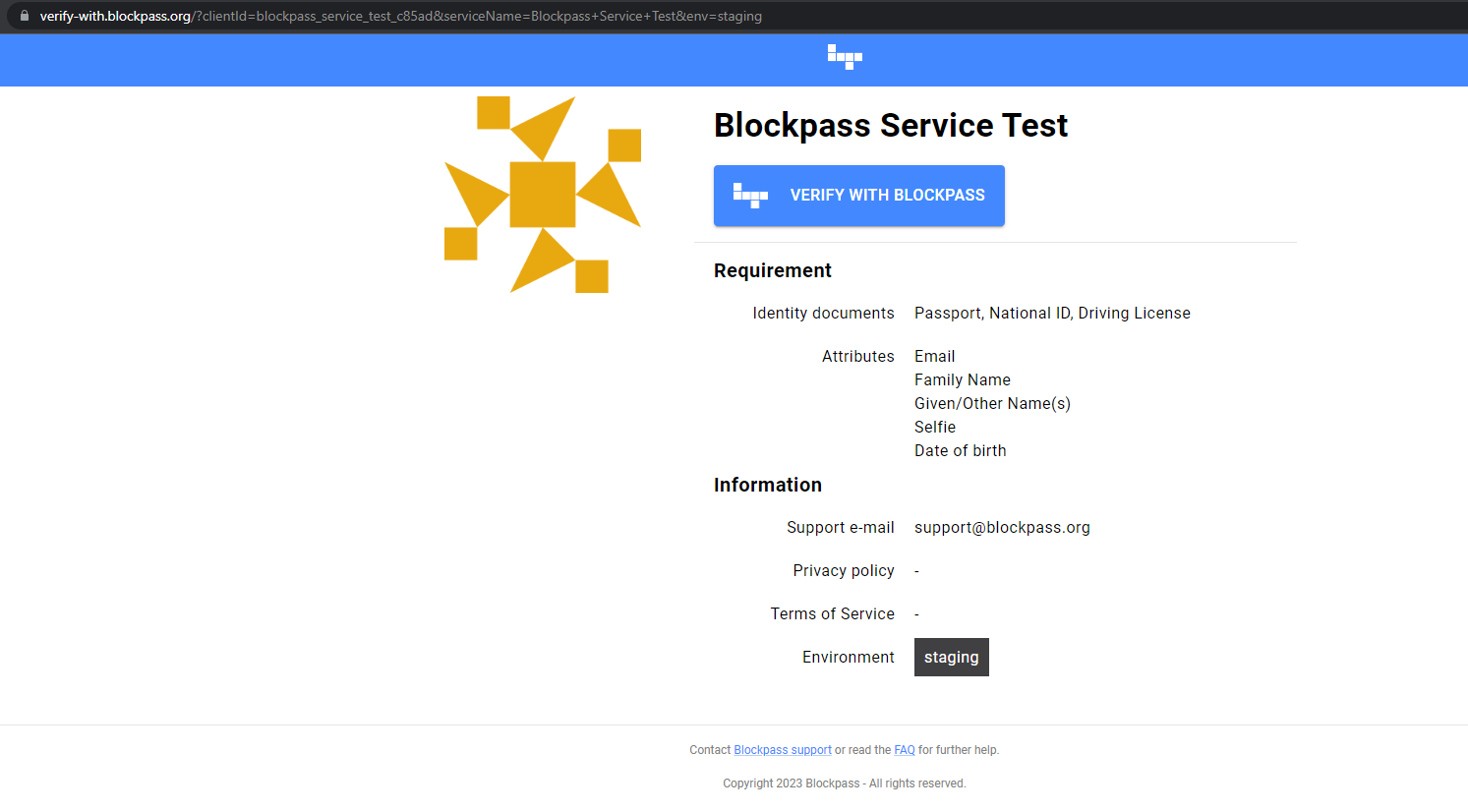Click the Requirement section heading
Image resolution: width=1468 pixels, height=812 pixels.
(773, 270)
